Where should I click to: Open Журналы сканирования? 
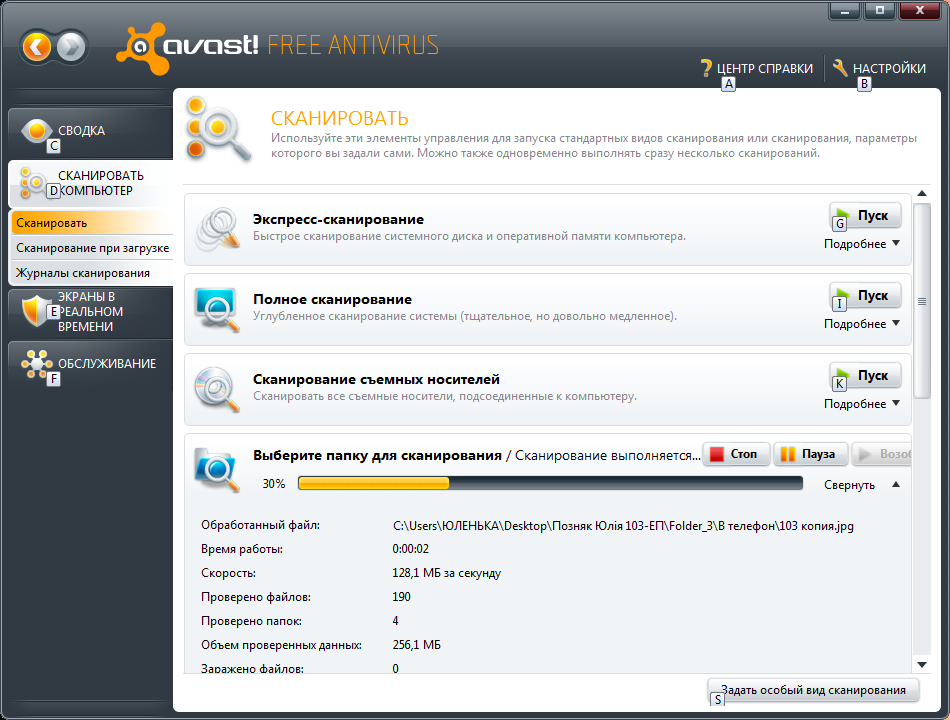click(92, 273)
